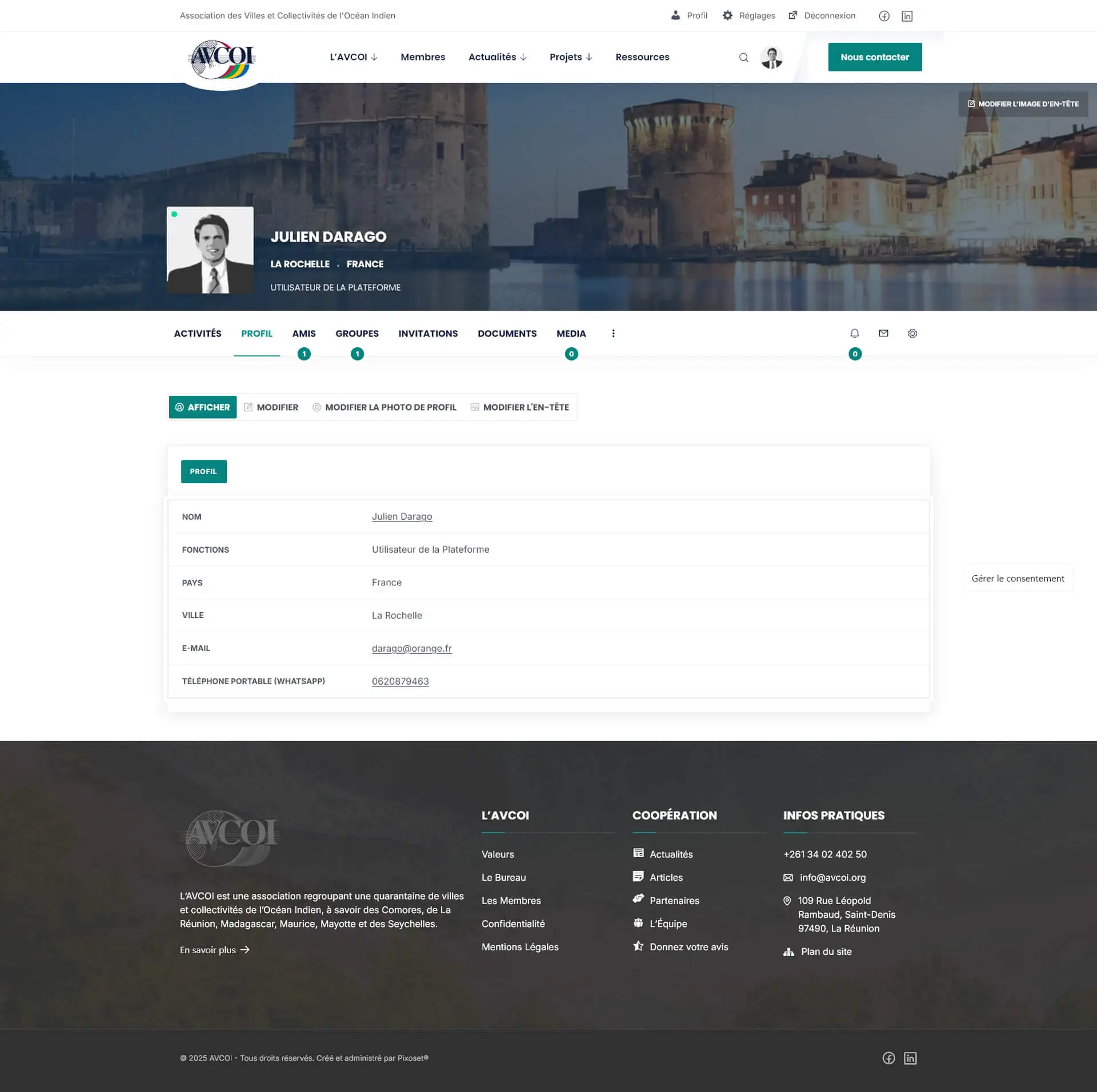Click the notification bell icon

pos(855,333)
